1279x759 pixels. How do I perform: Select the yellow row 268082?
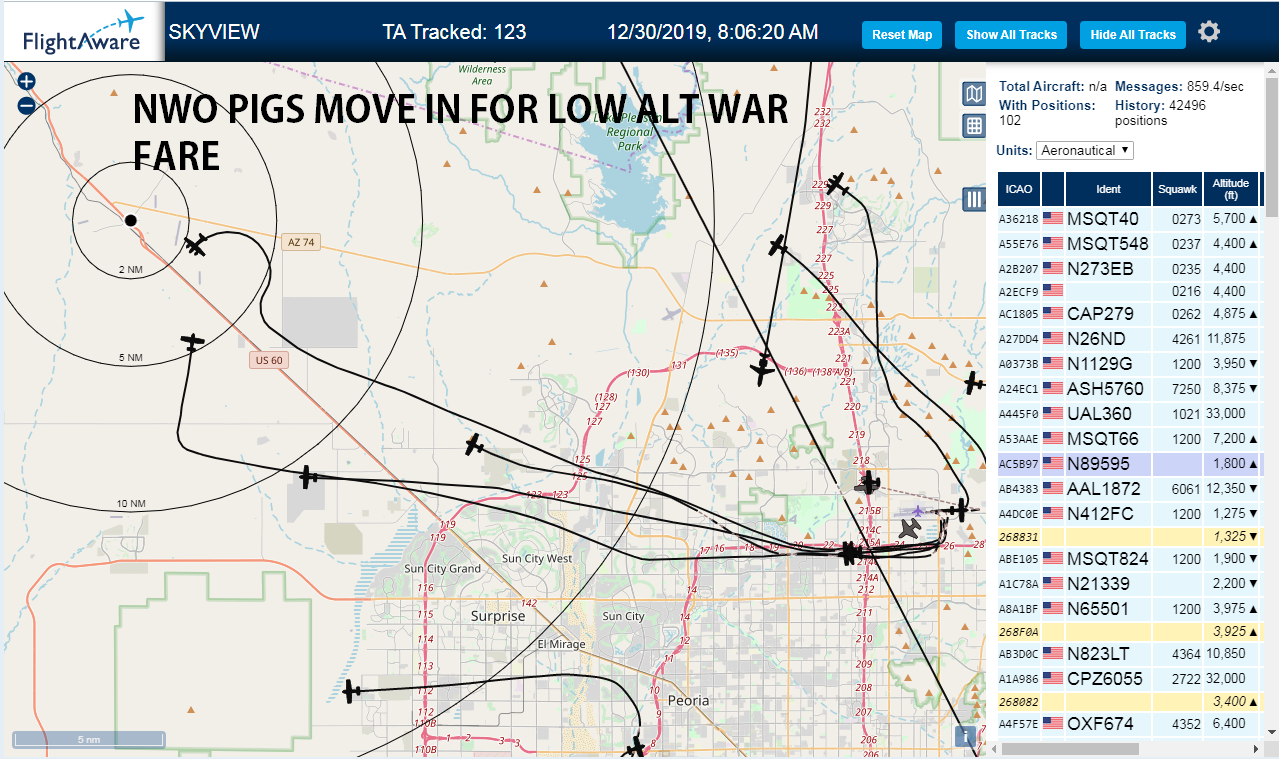(x=1130, y=701)
